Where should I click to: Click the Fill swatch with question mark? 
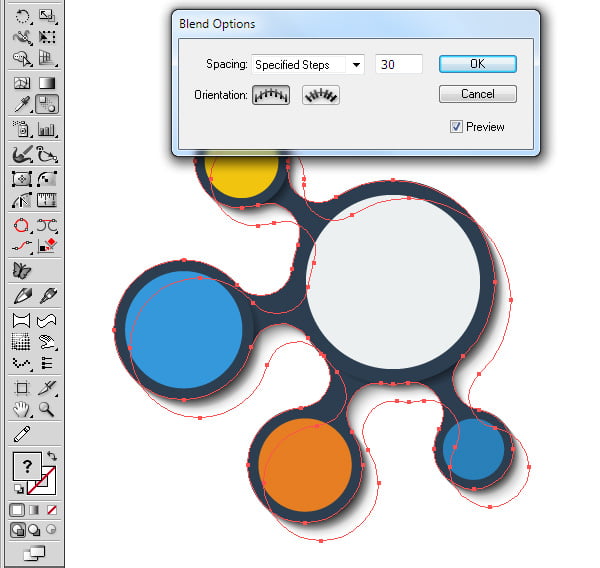pyautogui.click(x=27, y=466)
